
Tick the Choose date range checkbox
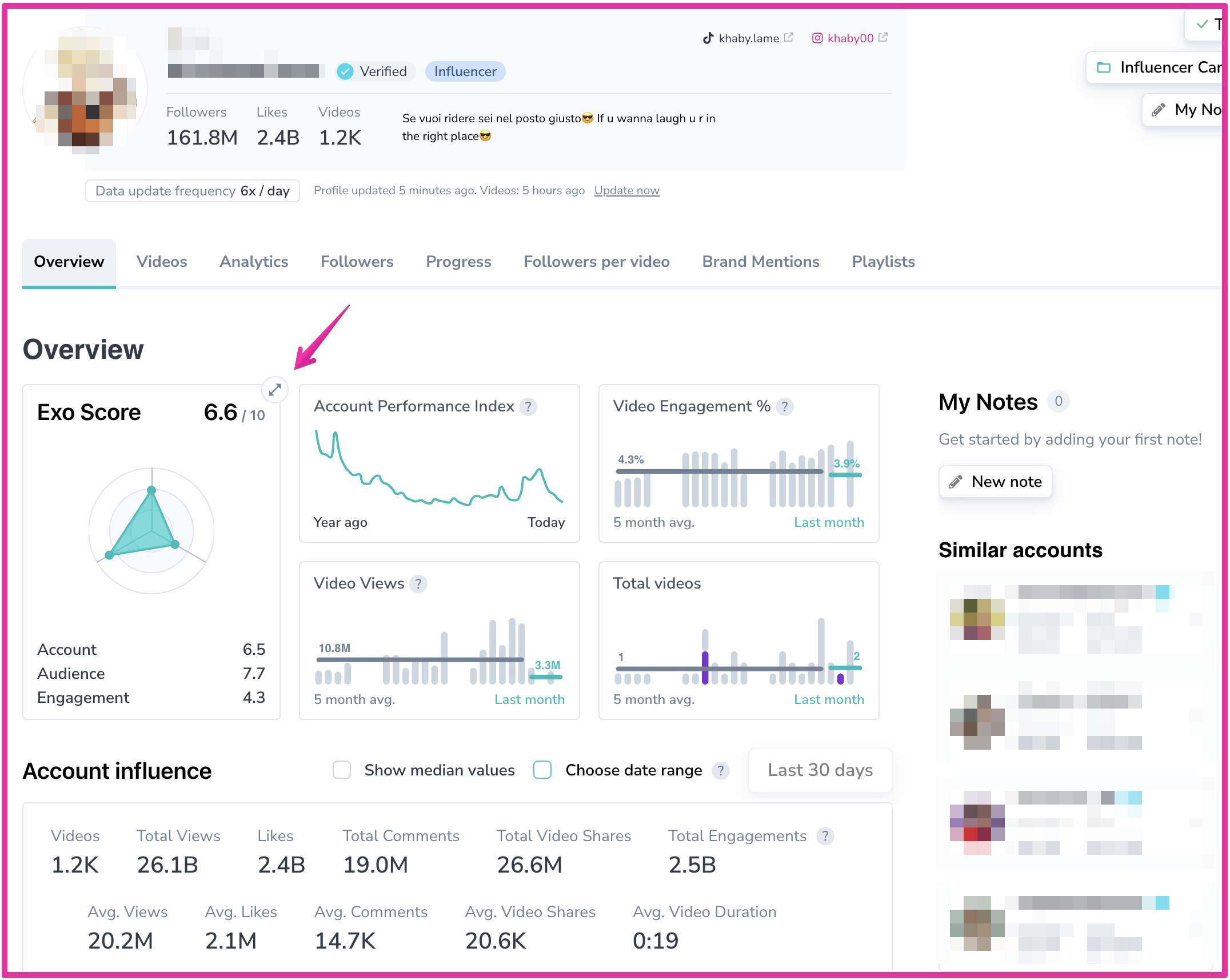coord(542,770)
